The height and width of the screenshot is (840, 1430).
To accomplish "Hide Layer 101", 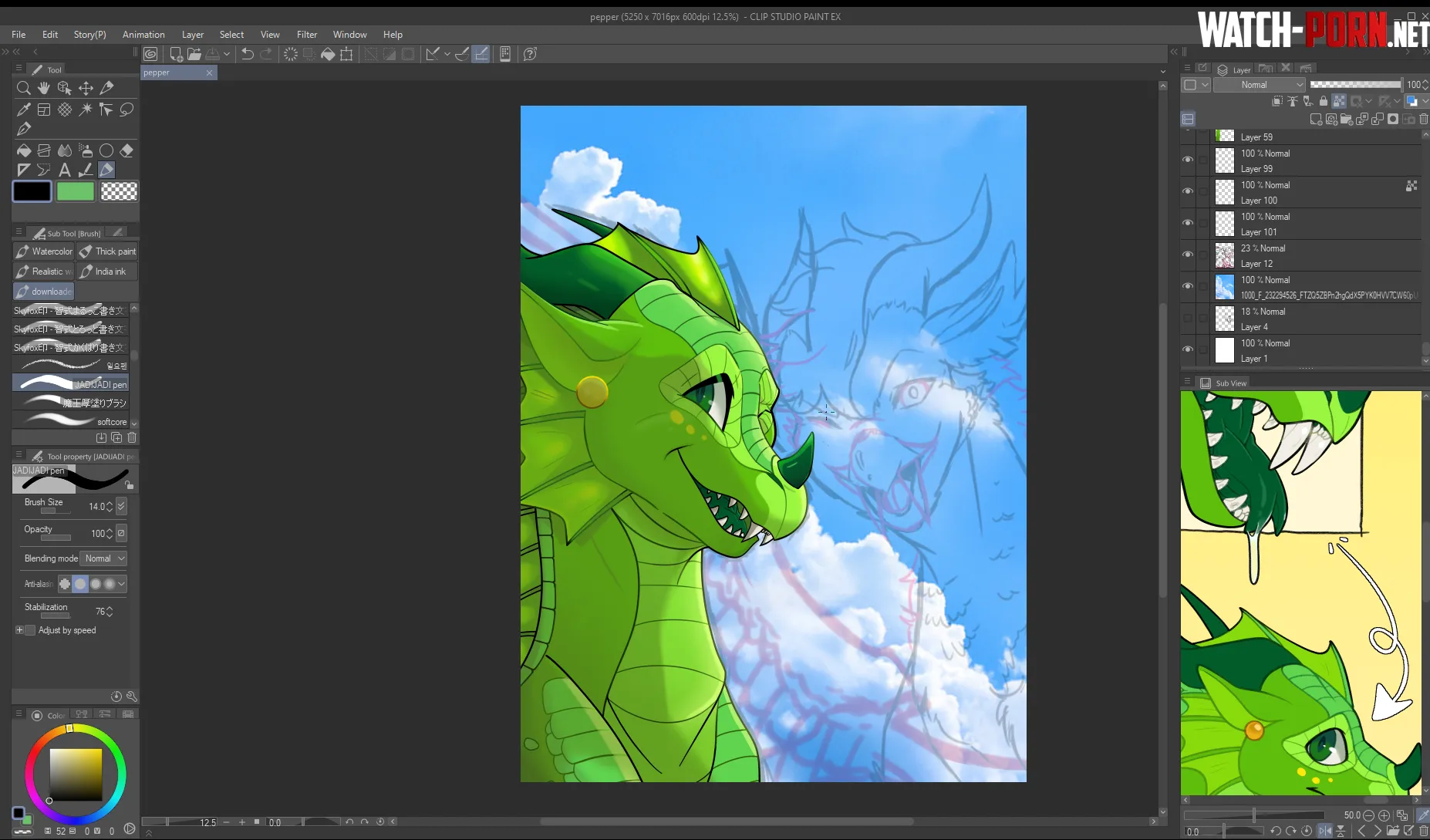I will tap(1188, 223).
